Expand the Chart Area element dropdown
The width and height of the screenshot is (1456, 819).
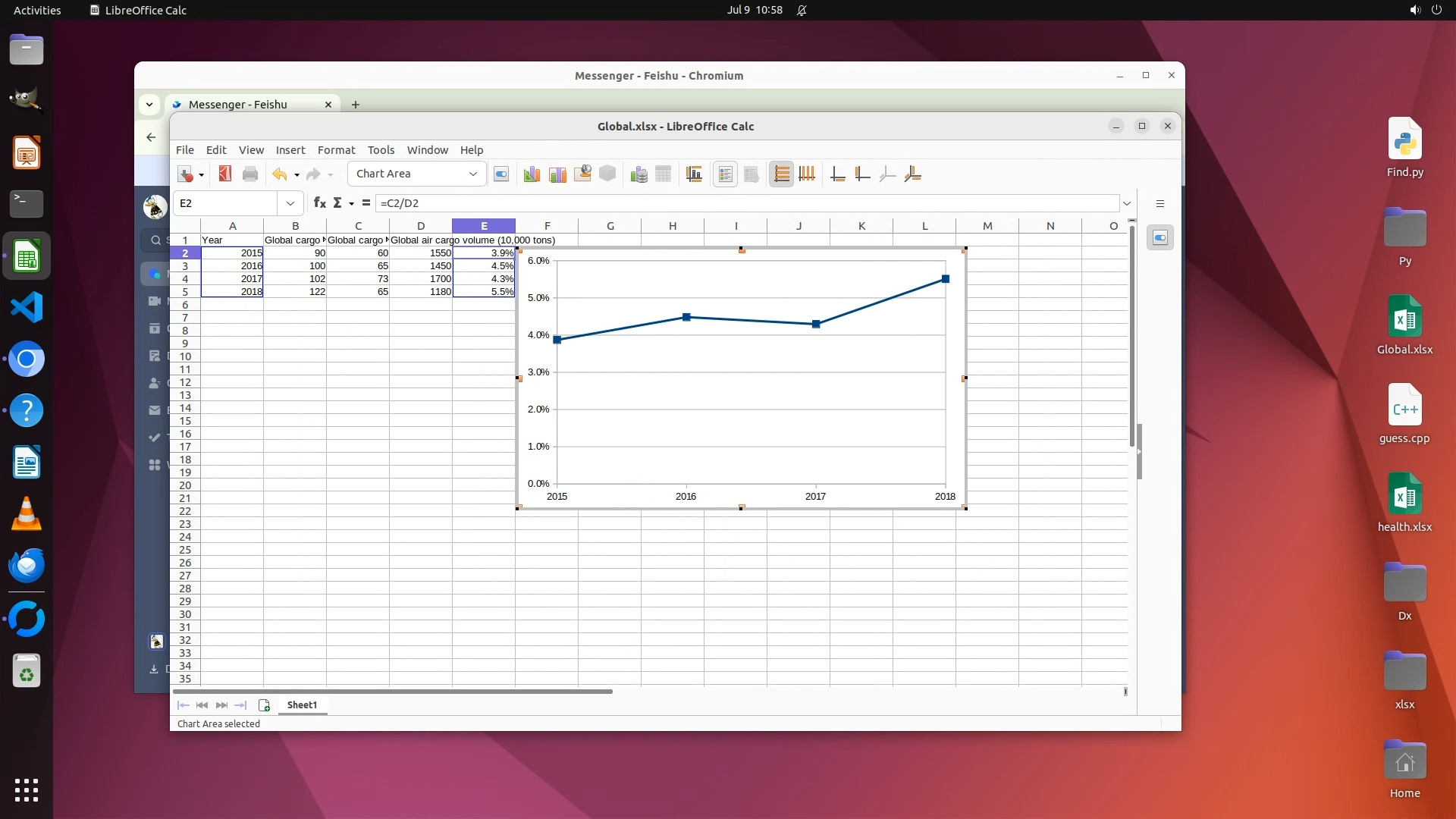(x=472, y=174)
